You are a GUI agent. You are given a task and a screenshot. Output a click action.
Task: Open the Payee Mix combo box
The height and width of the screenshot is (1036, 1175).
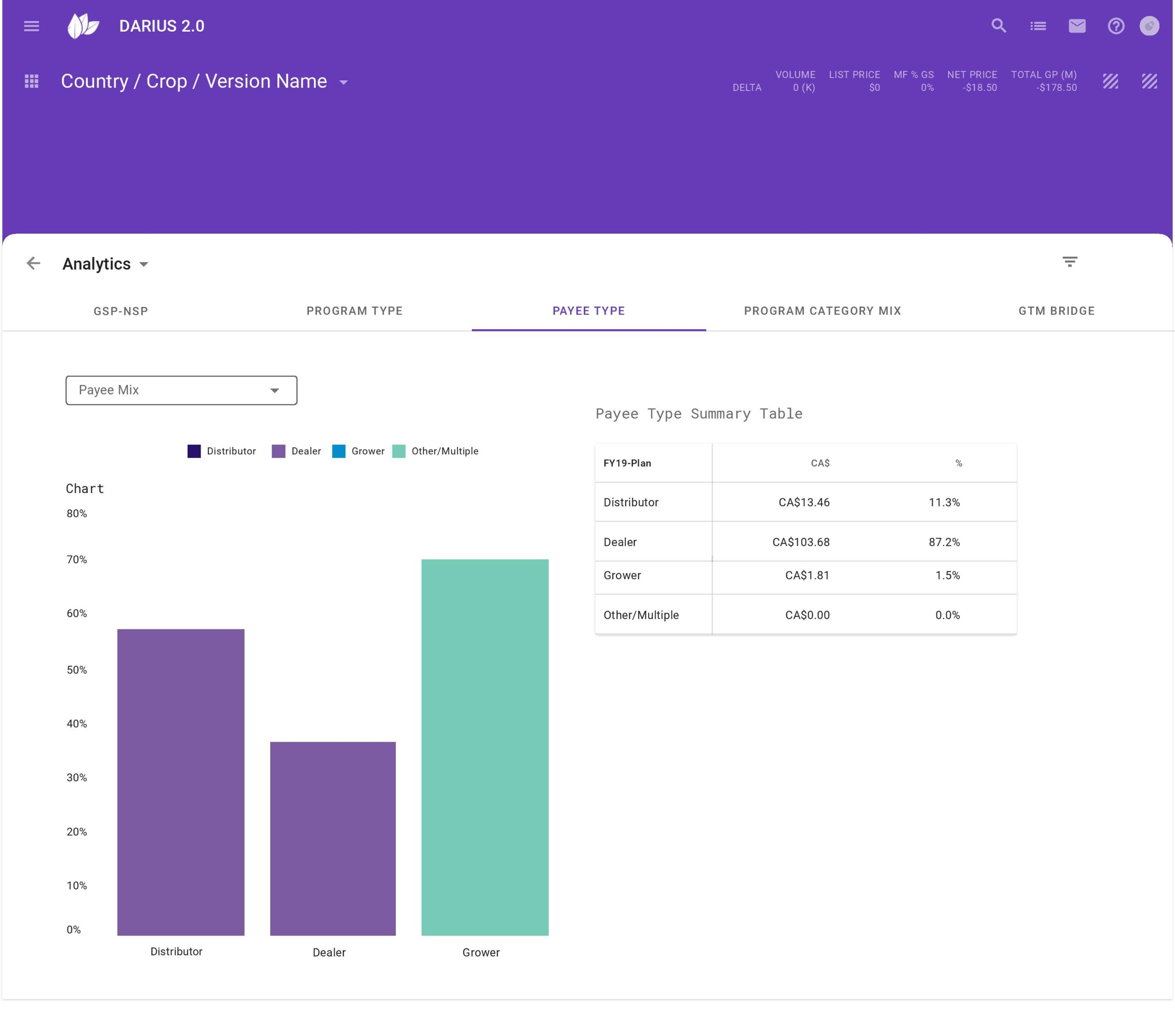click(181, 390)
